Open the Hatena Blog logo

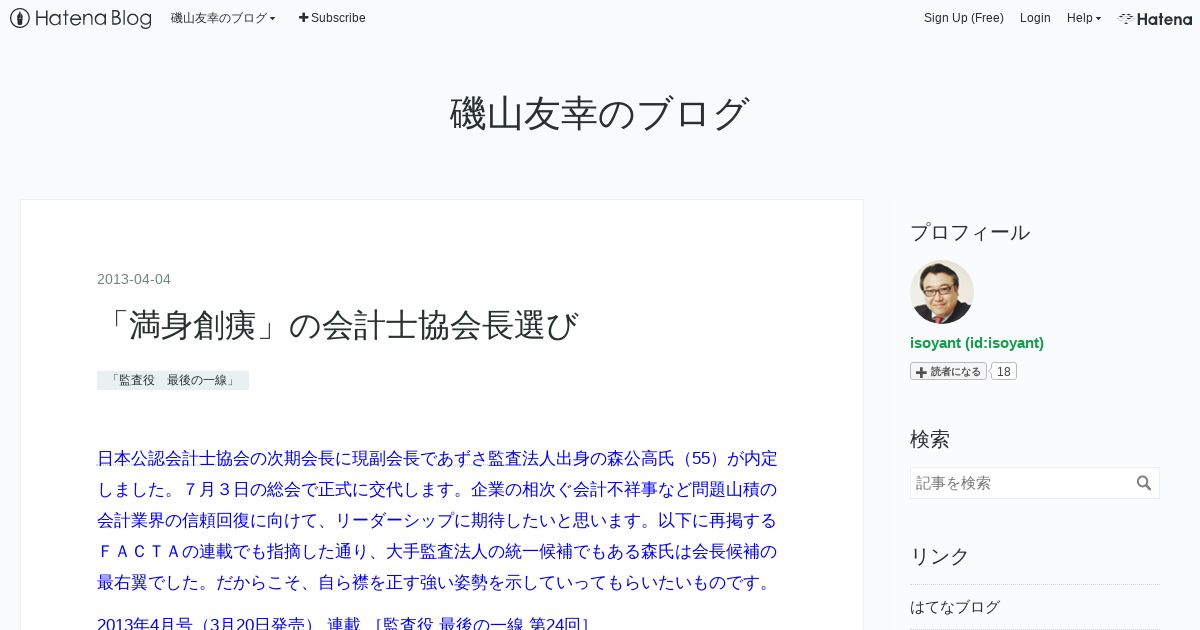(x=81, y=18)
